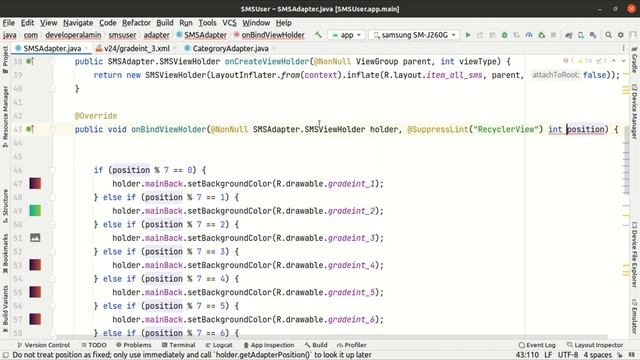640x360 pixels.
Task: Toggle the tool windows icon in the status bar
Action: tap(6, 355)
